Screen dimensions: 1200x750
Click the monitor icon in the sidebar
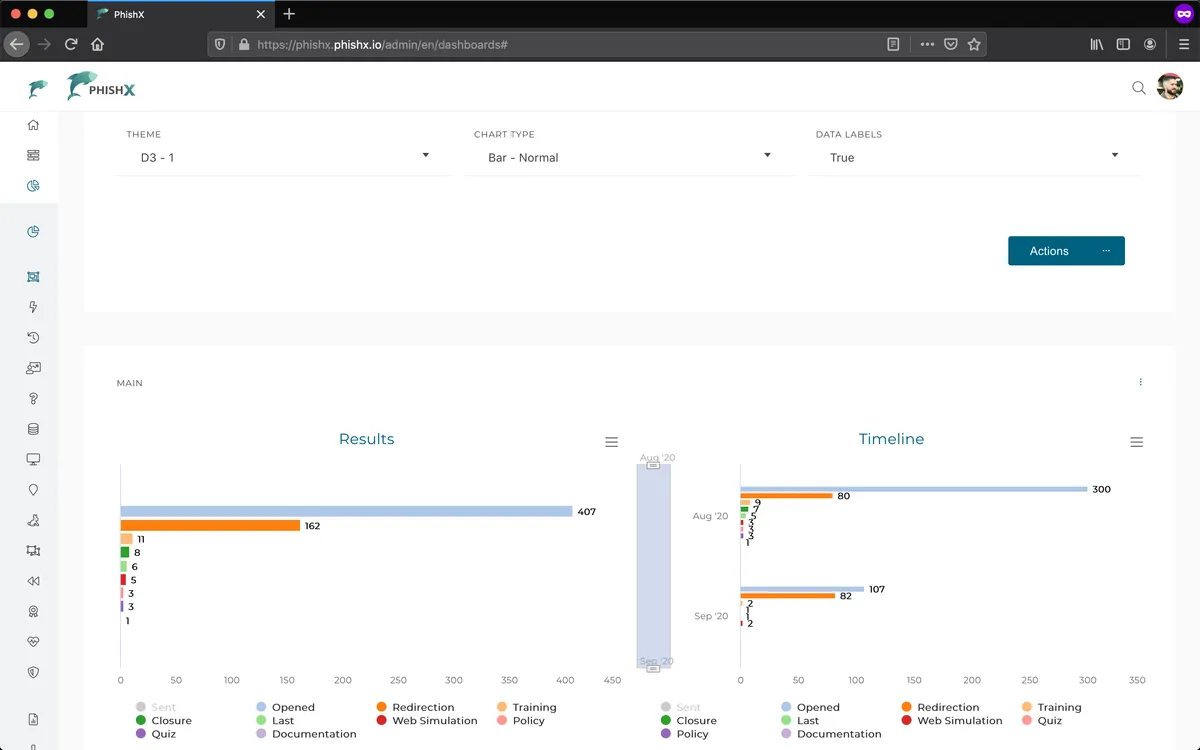click(33, 459)
